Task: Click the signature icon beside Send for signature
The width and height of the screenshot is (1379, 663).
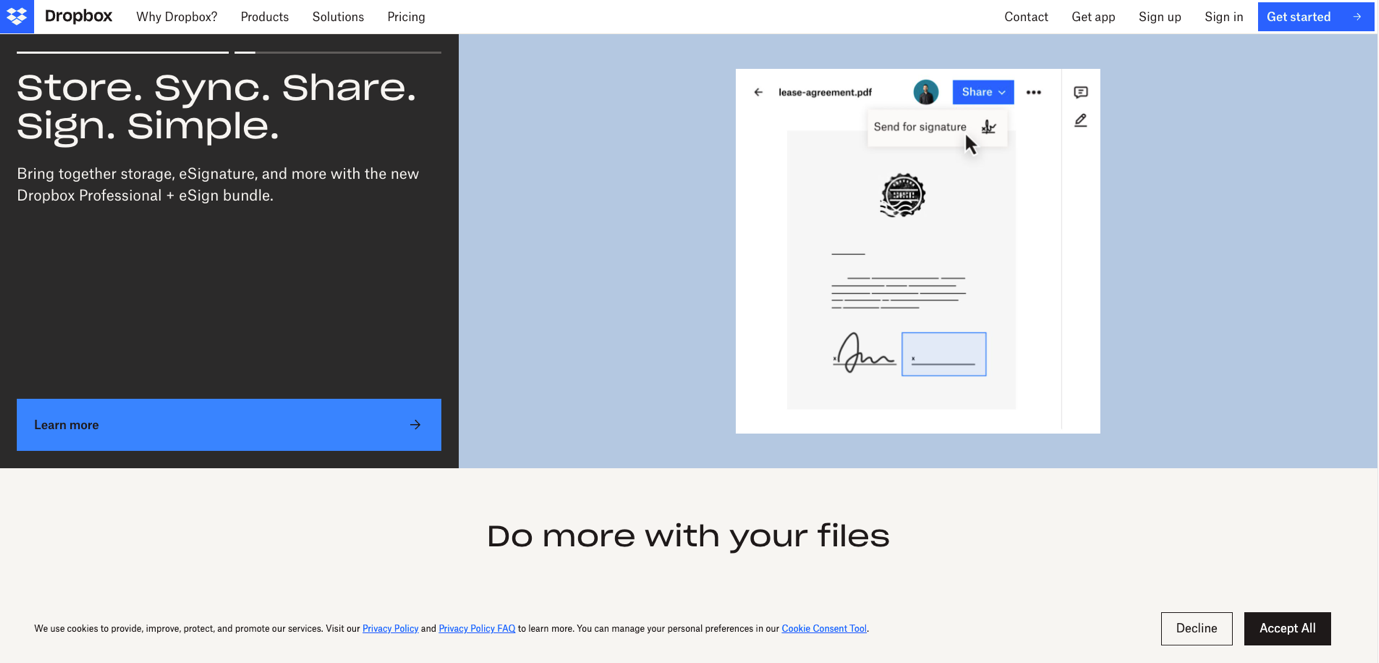Action: click(x=988, y=127)
